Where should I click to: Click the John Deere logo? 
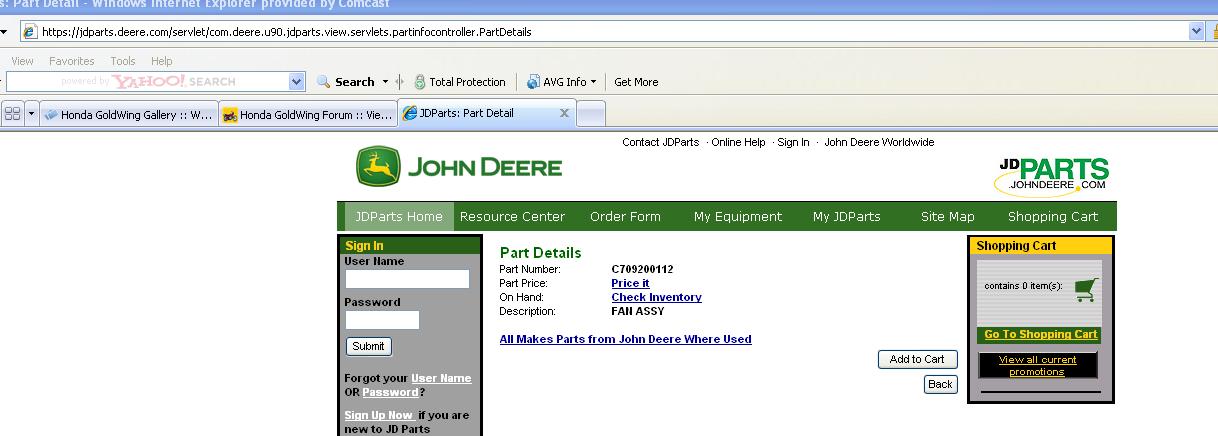pos(459,166)
